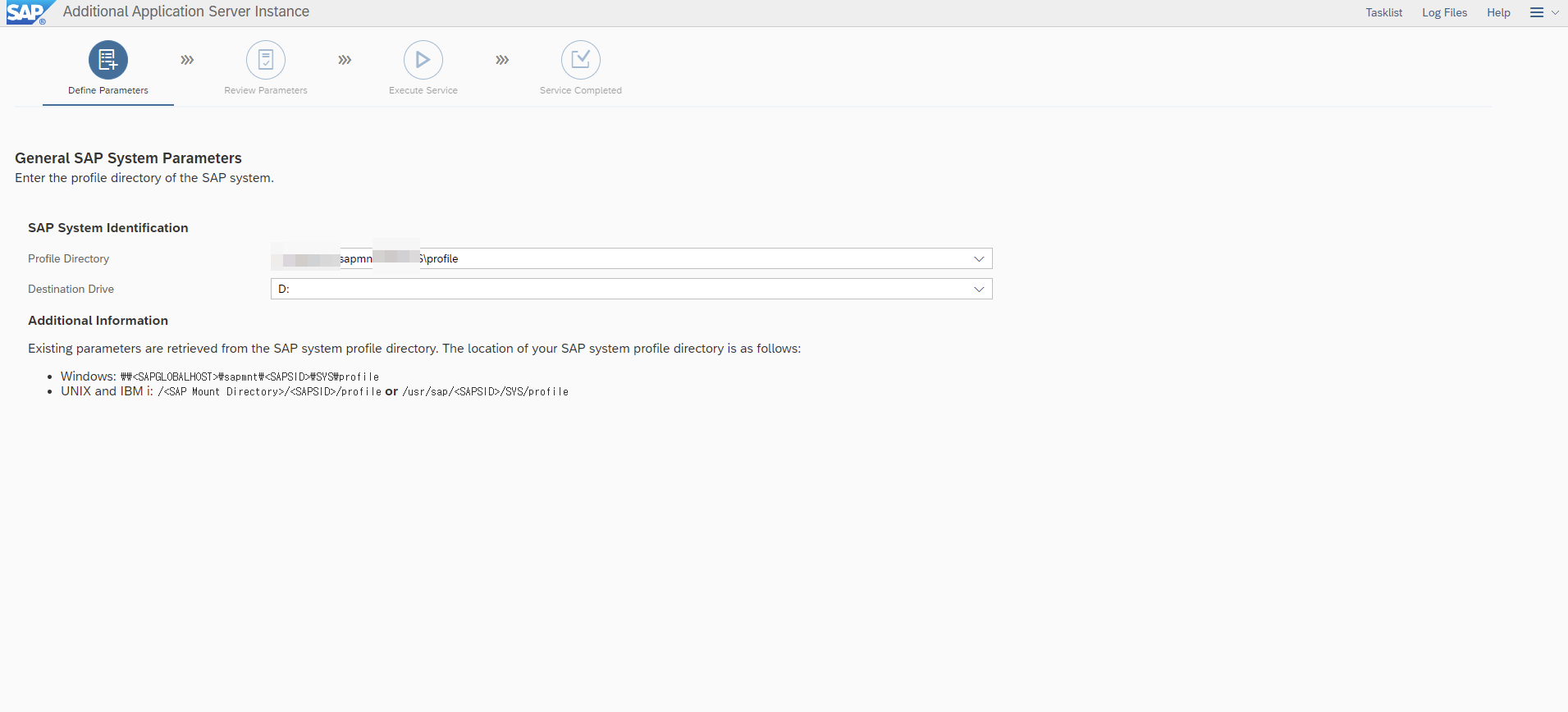
Task: Click the hamburger menu icon
Action: click(x=1537, y=12)
